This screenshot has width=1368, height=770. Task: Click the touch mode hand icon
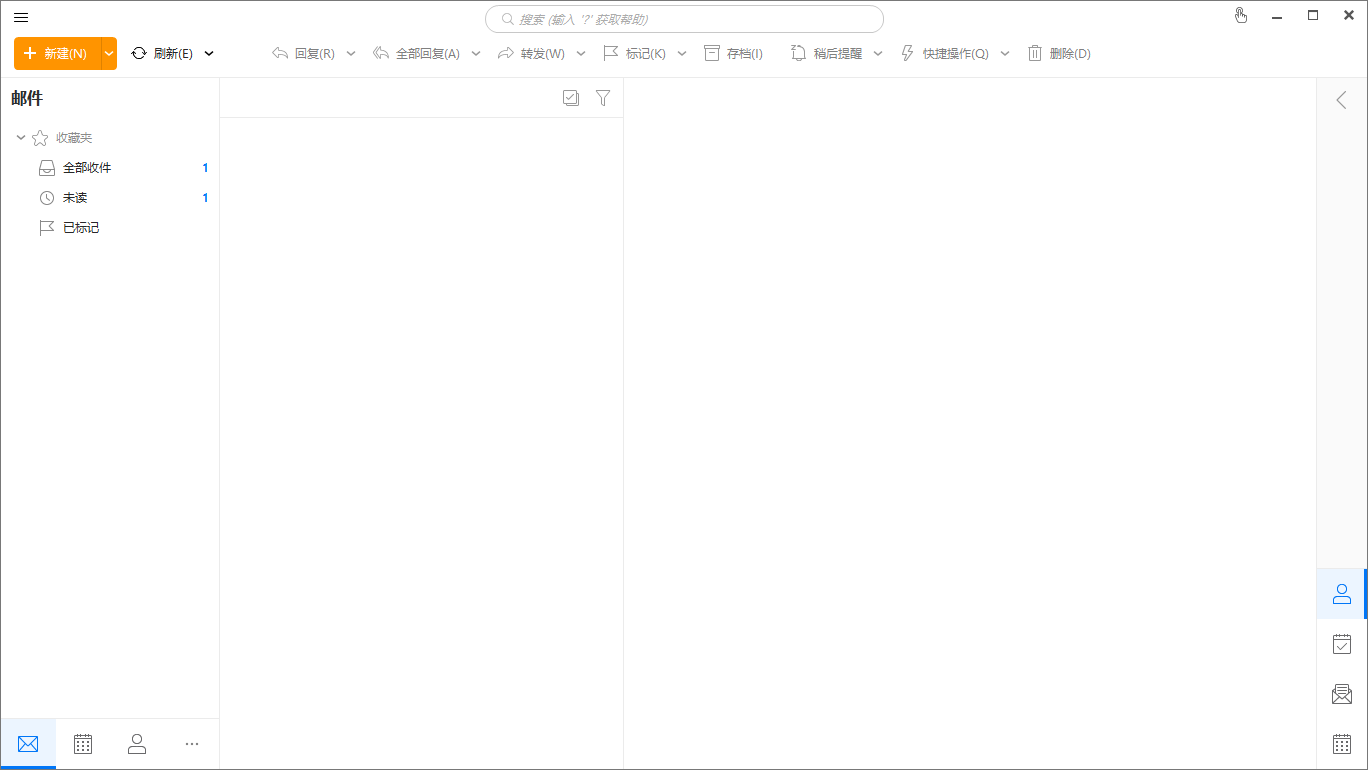1241,15
